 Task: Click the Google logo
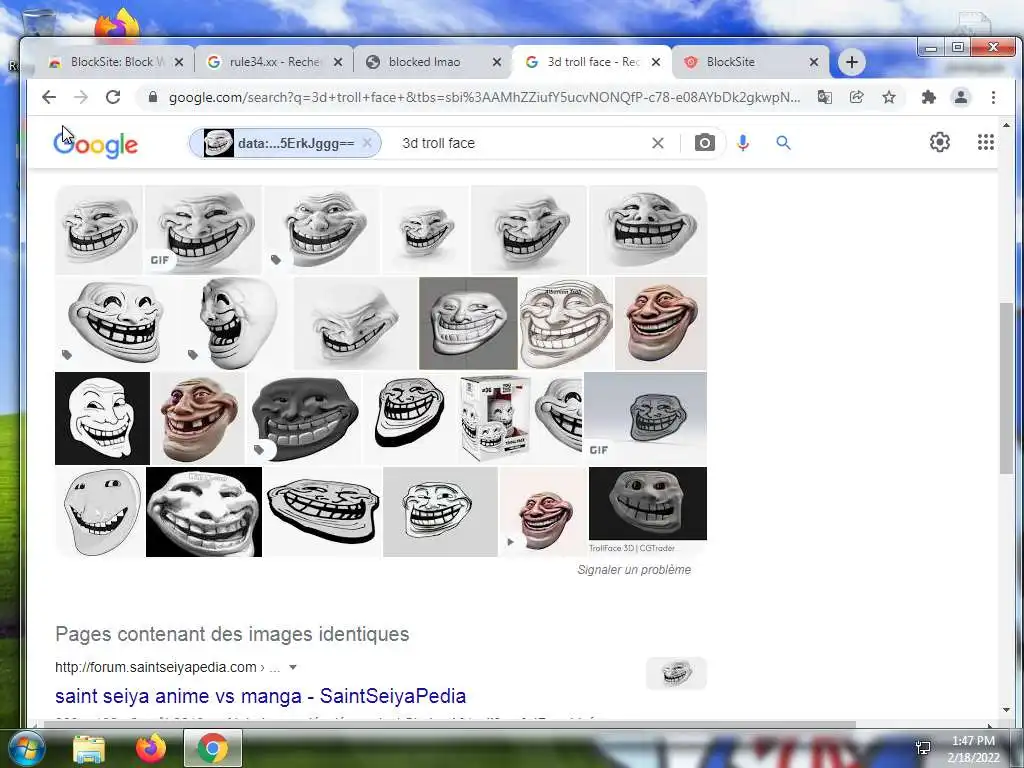coord(95,144)
